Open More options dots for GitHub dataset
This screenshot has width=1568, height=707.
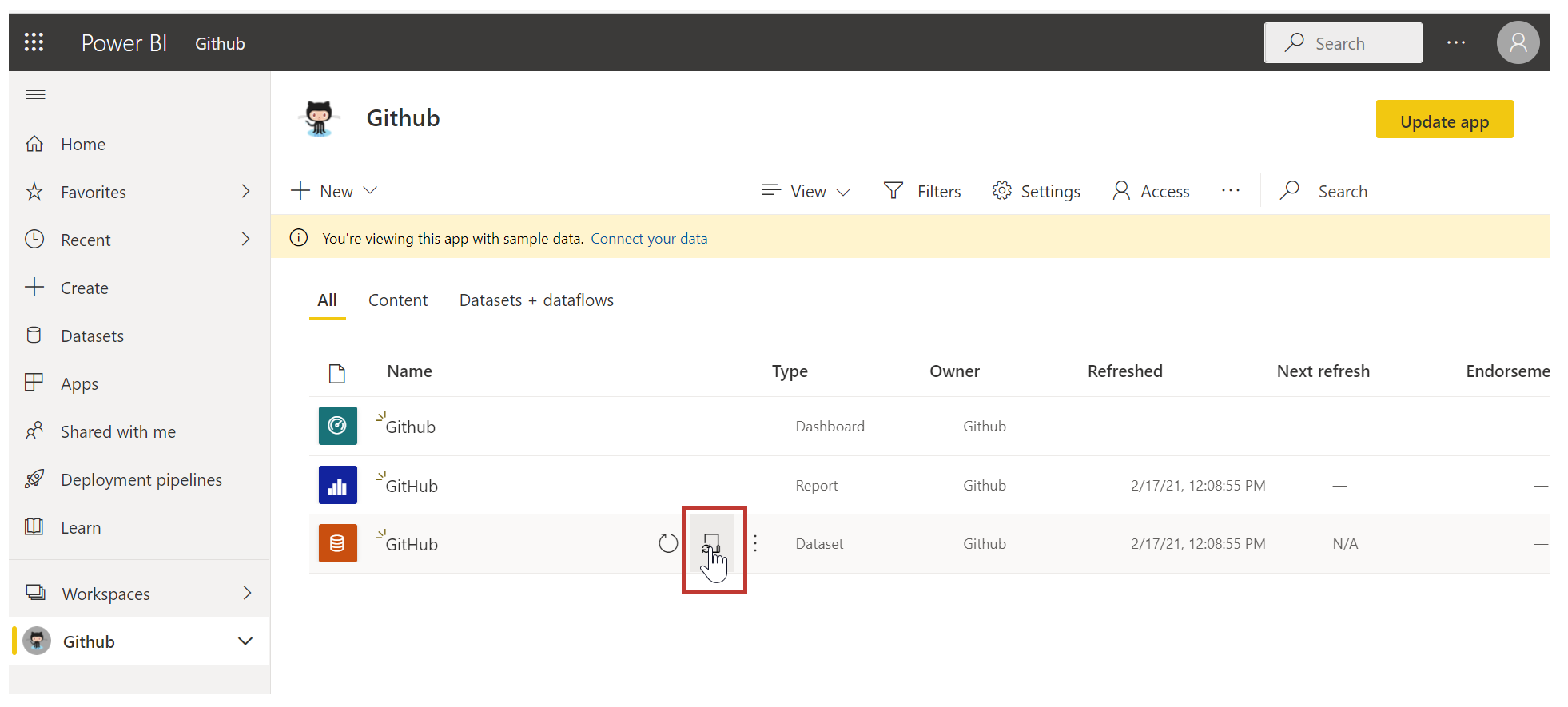click(x=755, y=544)
